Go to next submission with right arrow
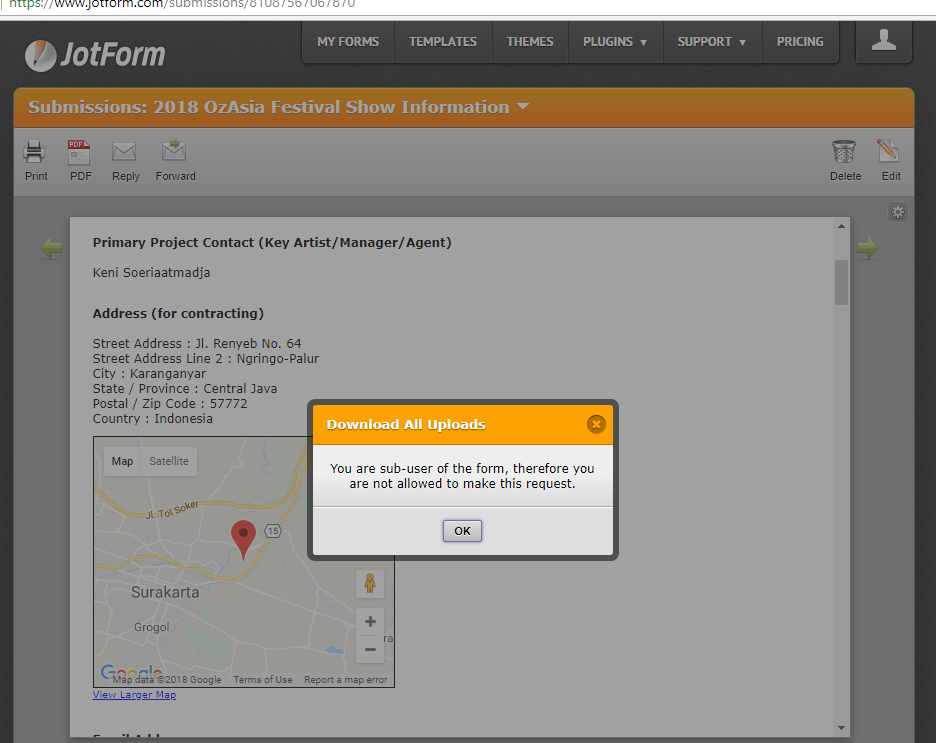936x743 pixels. [867, 248]
